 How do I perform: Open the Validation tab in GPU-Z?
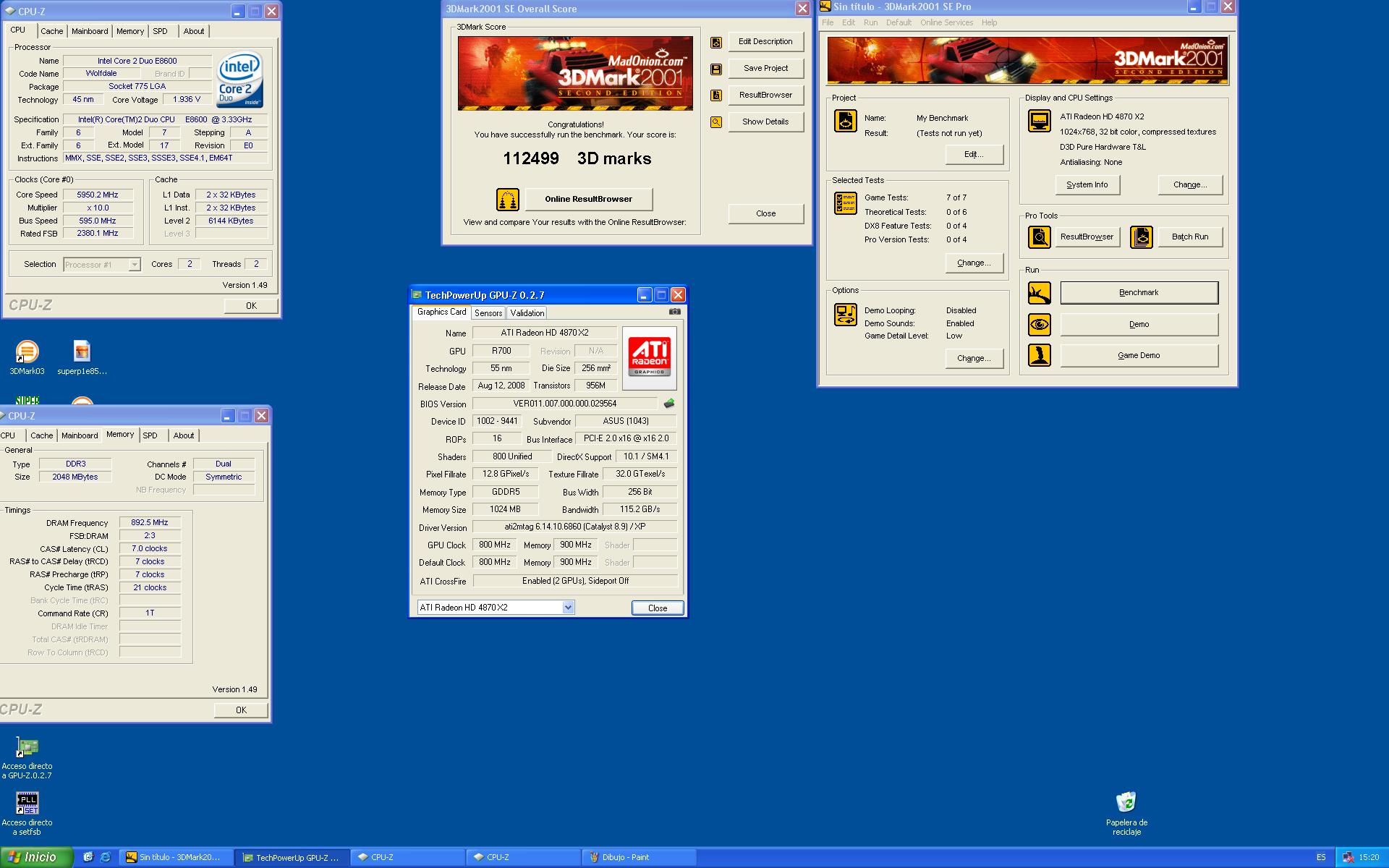527,313
